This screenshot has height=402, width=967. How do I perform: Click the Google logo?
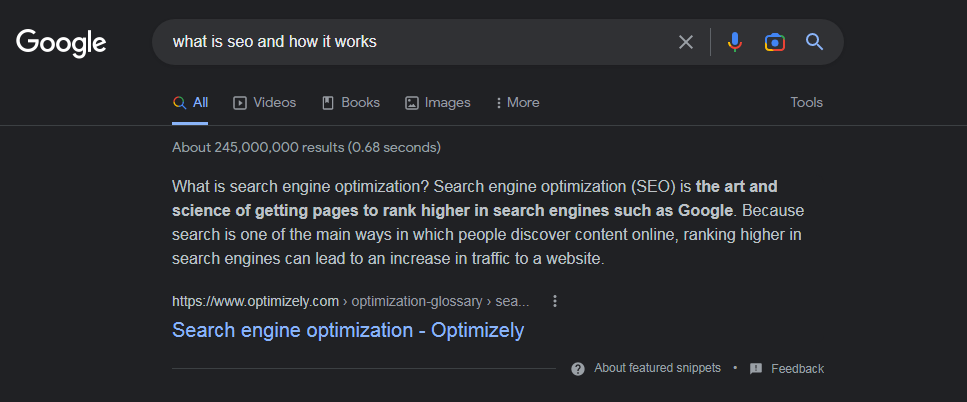[61, 42]
